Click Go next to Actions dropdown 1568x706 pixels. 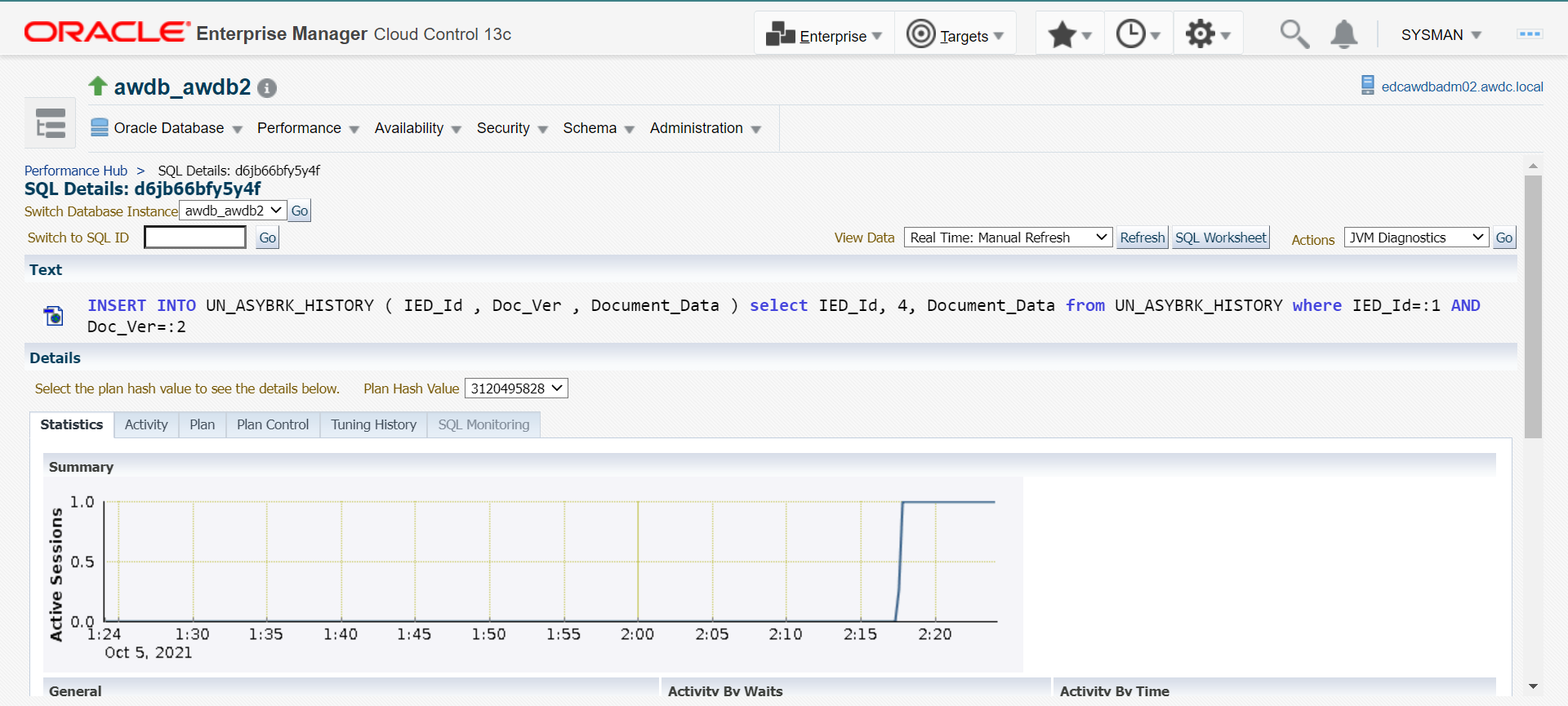pos(1504,238)
